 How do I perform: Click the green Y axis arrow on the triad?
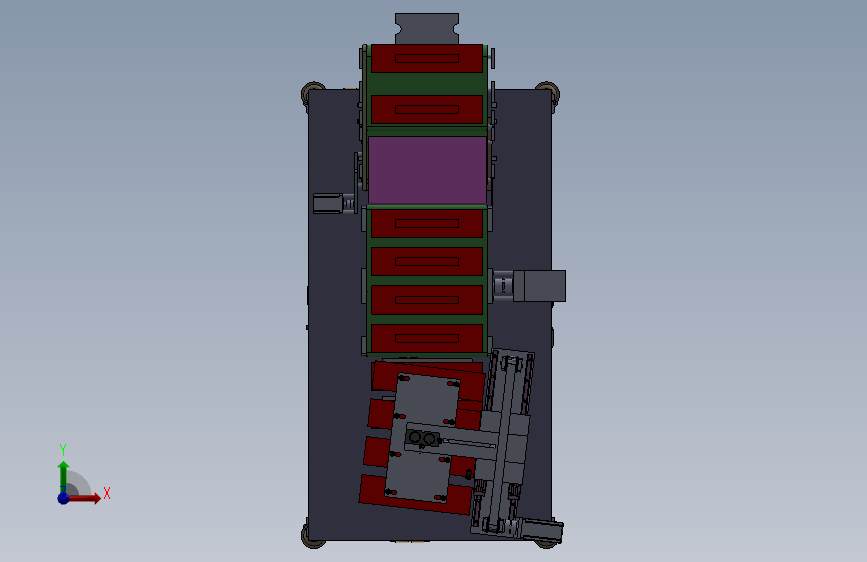(64, 477)
